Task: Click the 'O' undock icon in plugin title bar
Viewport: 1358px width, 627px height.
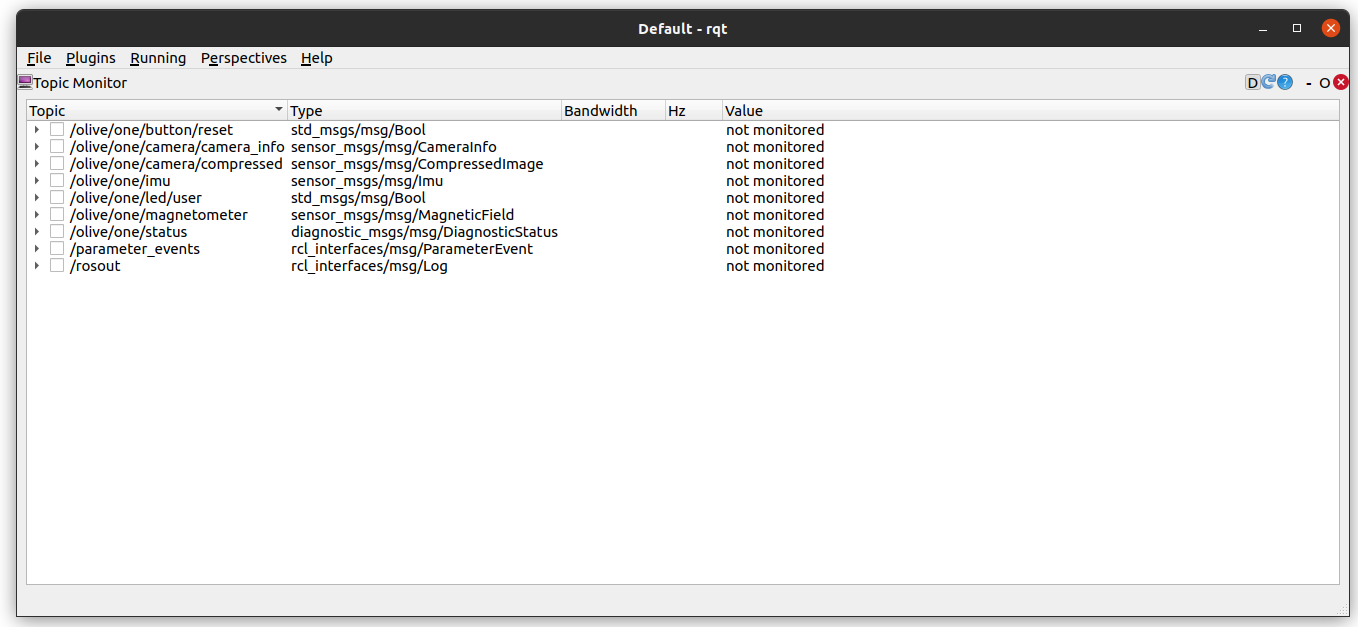Action: point(1324,83)
